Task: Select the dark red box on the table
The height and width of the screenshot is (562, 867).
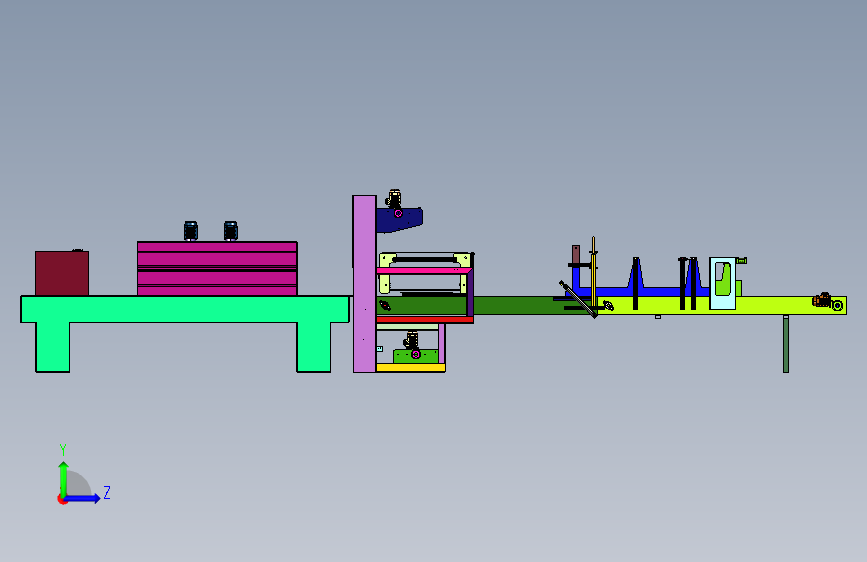Action: (62, 273)
